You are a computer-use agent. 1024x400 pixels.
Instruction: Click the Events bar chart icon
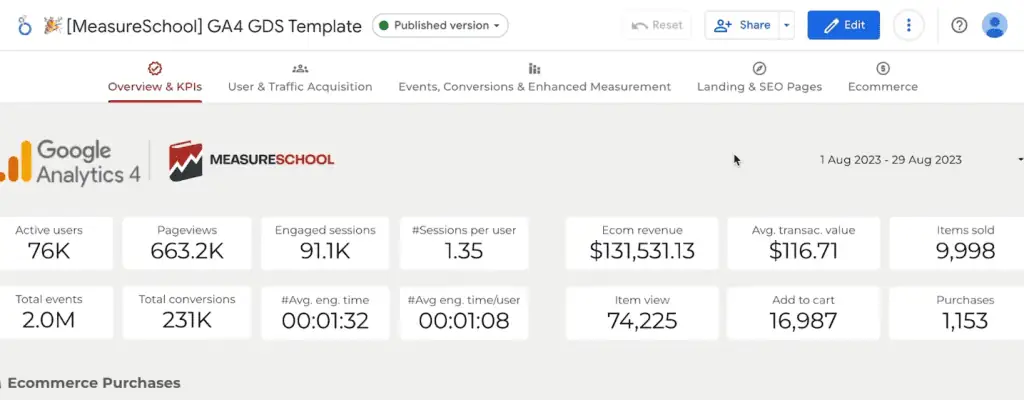click(534, 69)
